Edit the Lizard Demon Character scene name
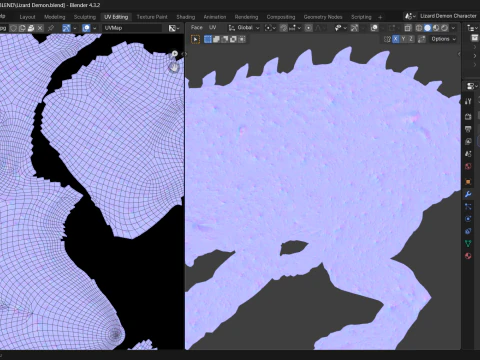The height and width of the screenshot is (360, 480). [x=448, y=16]
